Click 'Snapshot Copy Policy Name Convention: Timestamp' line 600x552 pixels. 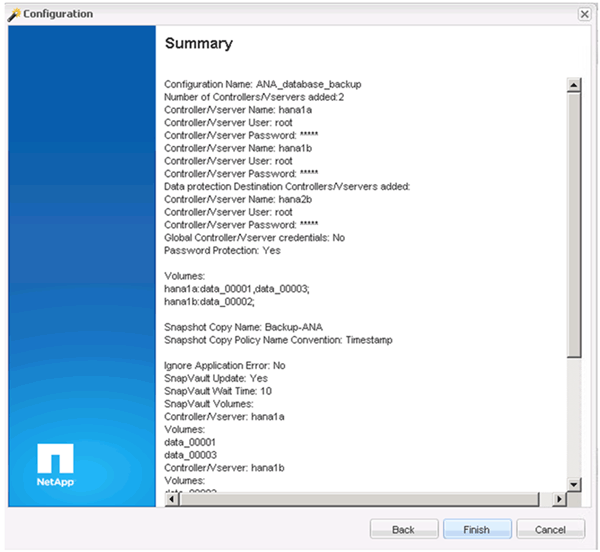[278, 340]
